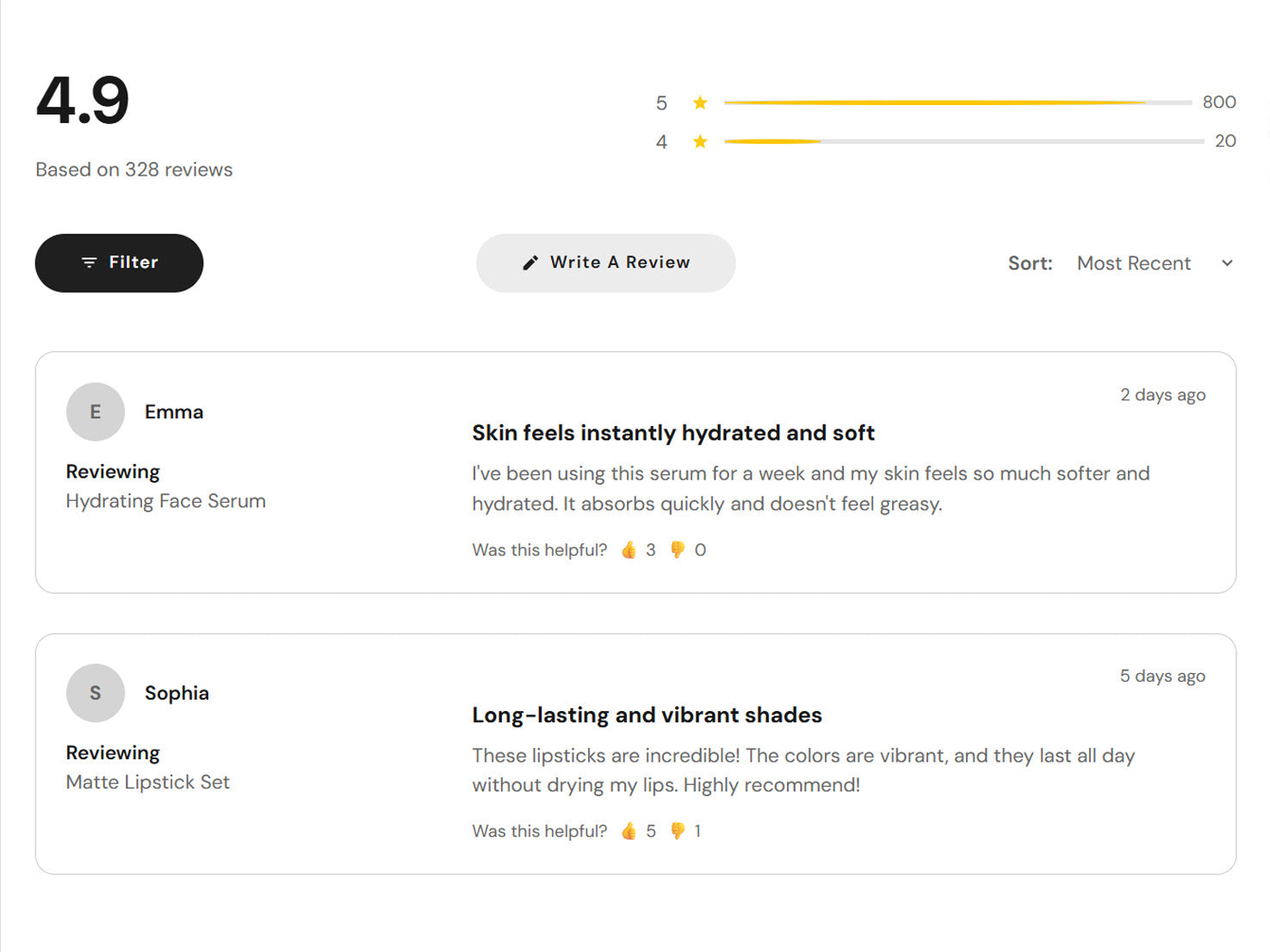Open Hydrating Face Serum product link
Image resolution: width=1270 pixels, height=952 pixels.
pos(166,501)
